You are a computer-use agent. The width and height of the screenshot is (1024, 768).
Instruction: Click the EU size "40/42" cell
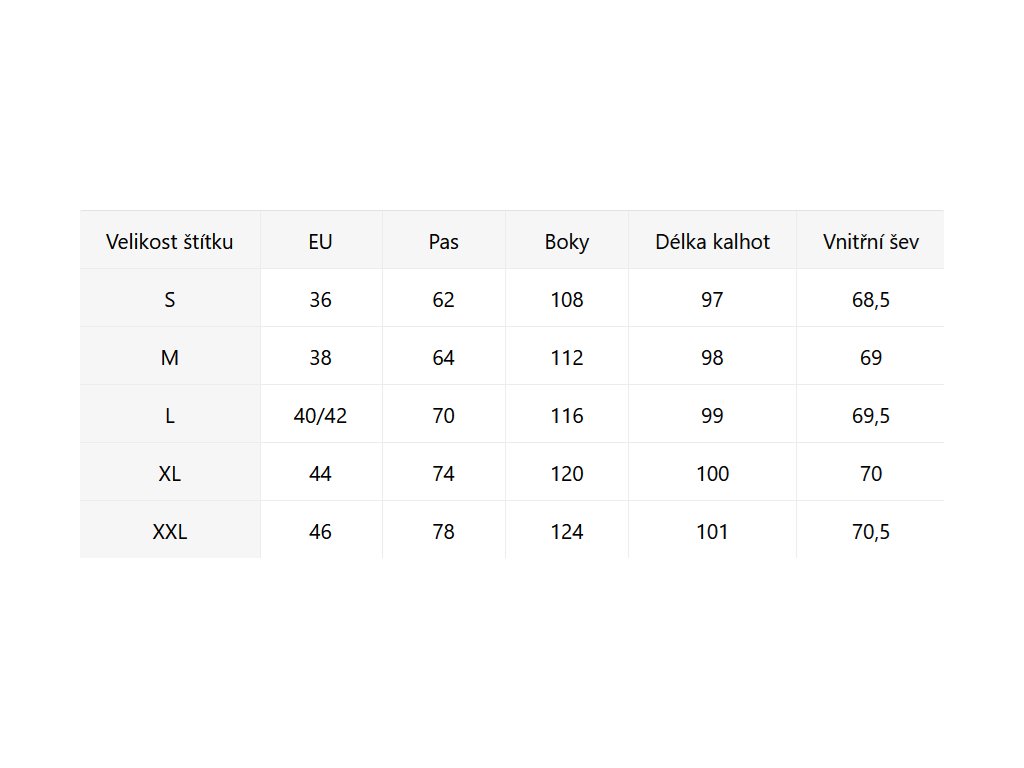(x=321, y=416)
